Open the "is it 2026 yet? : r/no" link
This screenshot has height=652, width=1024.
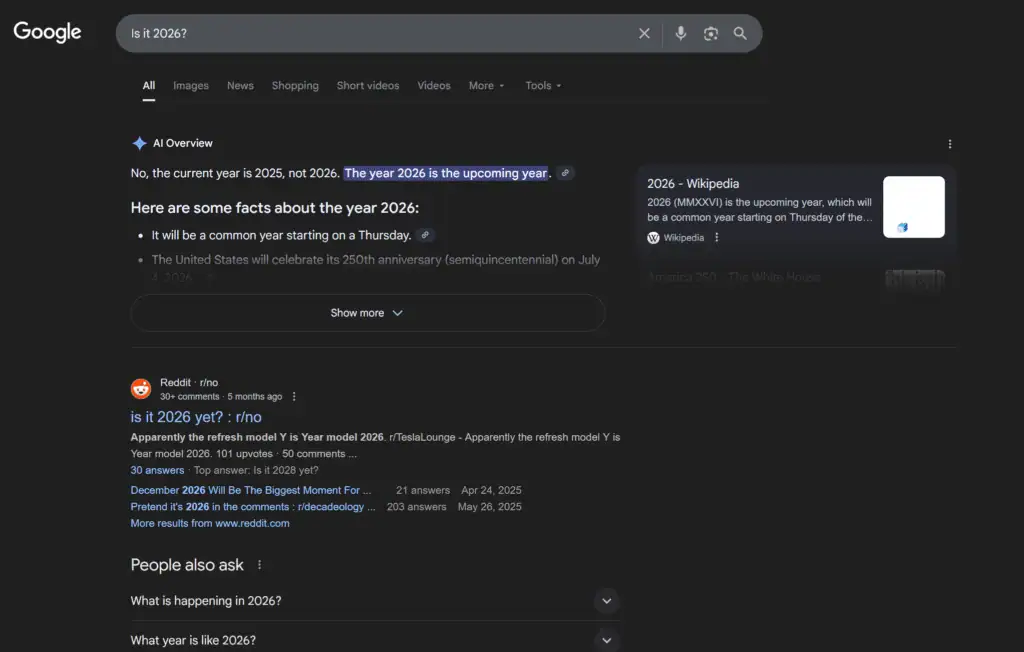pyautogui.click(x=196, y=417)
